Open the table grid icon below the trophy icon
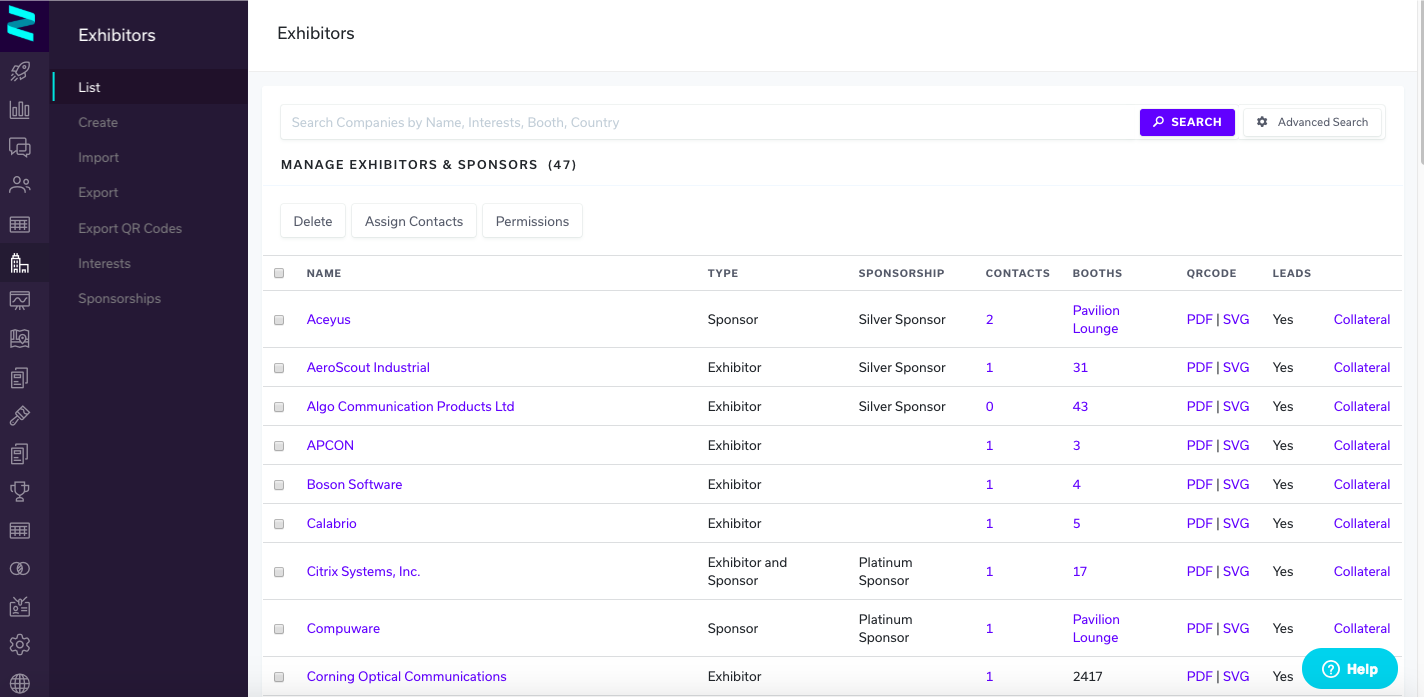This screenshot has width=1424, height=697. click(20, 530)
